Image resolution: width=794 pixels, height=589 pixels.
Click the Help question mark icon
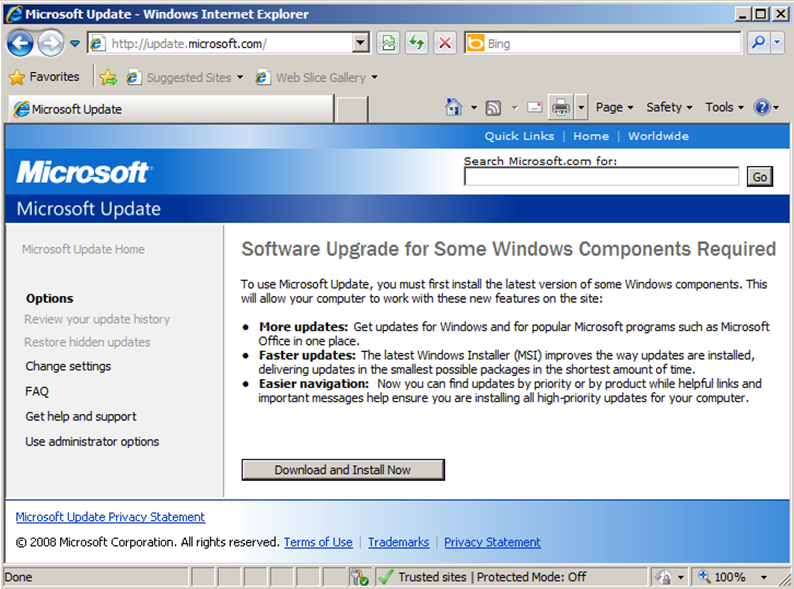(x=762, y=107)
